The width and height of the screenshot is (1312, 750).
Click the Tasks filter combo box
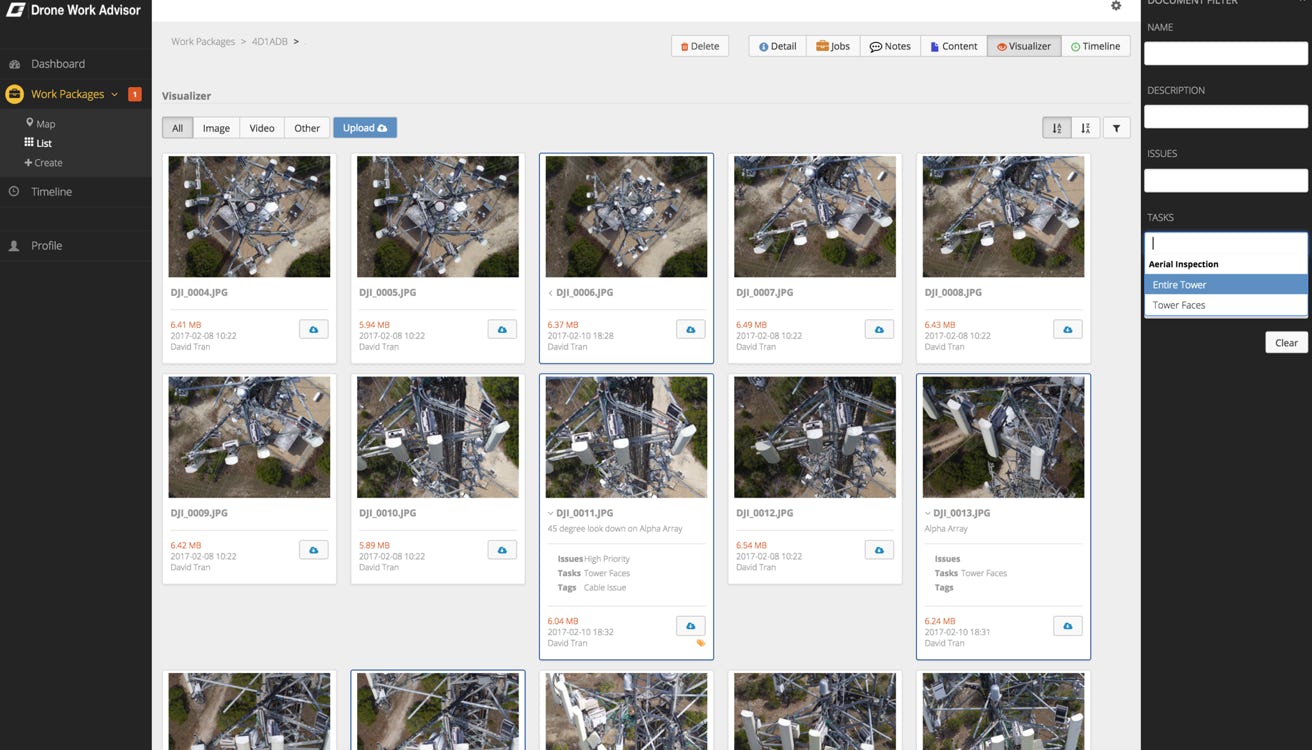1226,243
